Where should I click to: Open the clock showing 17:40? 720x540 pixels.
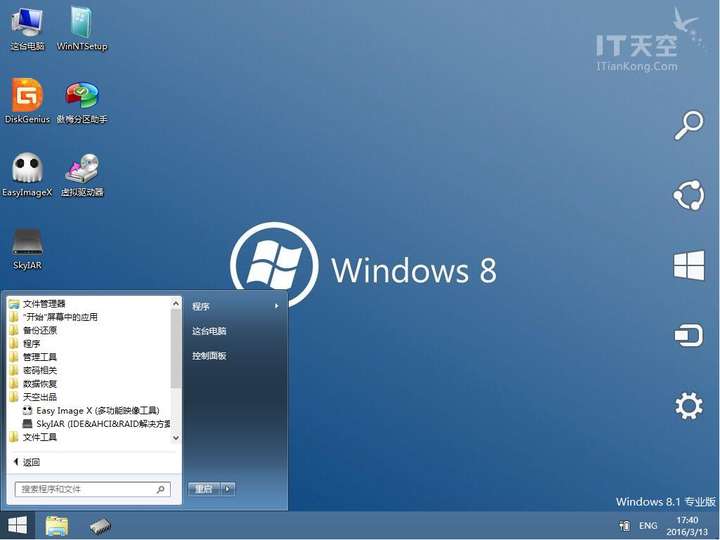pyautogui.click(x=687, y=526)
